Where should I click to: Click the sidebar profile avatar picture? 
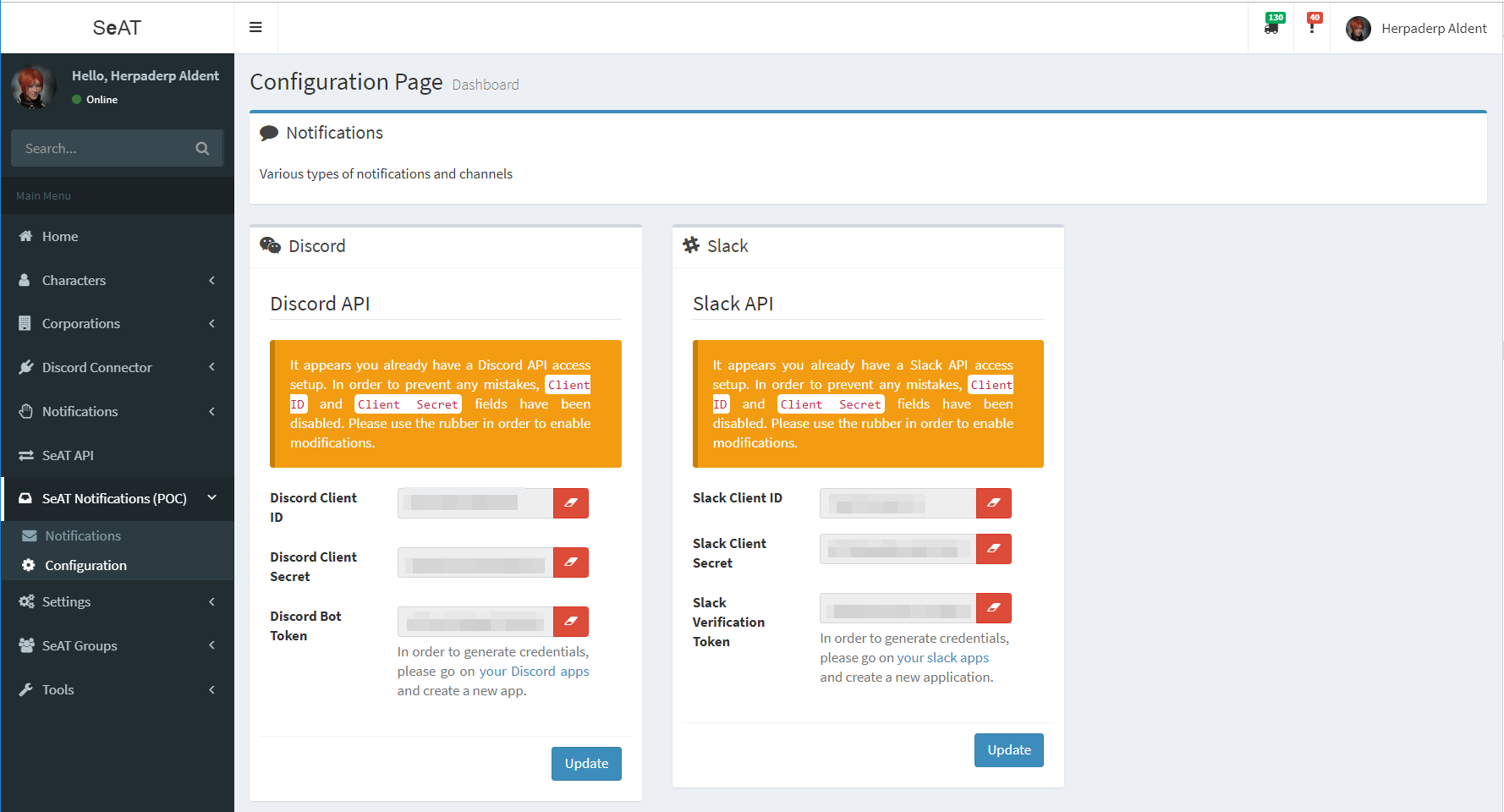(34, 87)
